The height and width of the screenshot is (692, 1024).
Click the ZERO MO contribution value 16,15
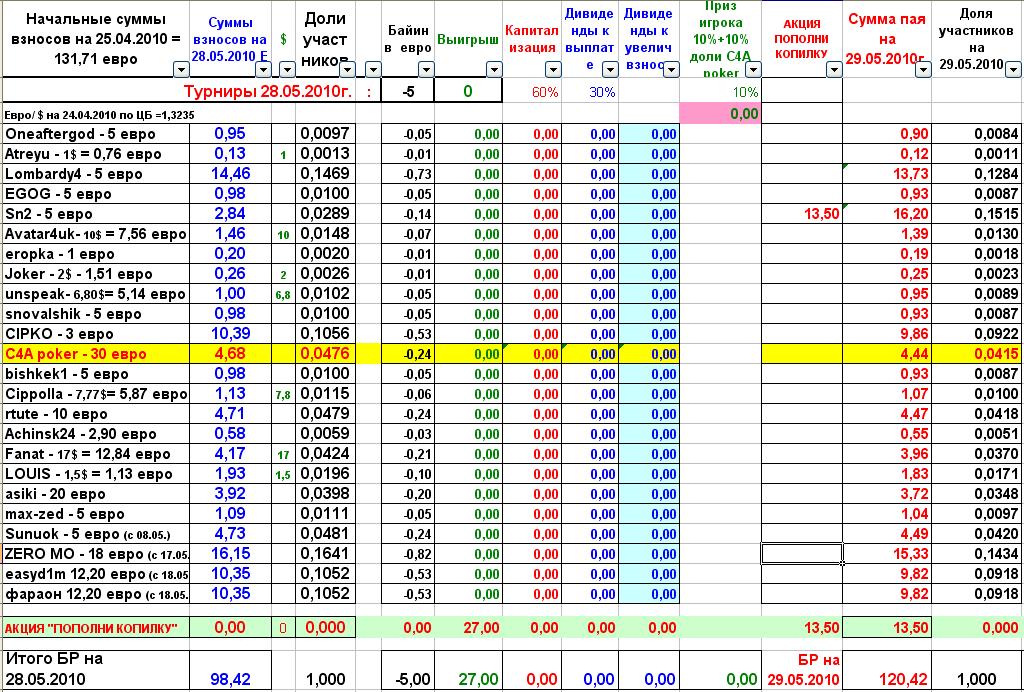tap(232, 554)
